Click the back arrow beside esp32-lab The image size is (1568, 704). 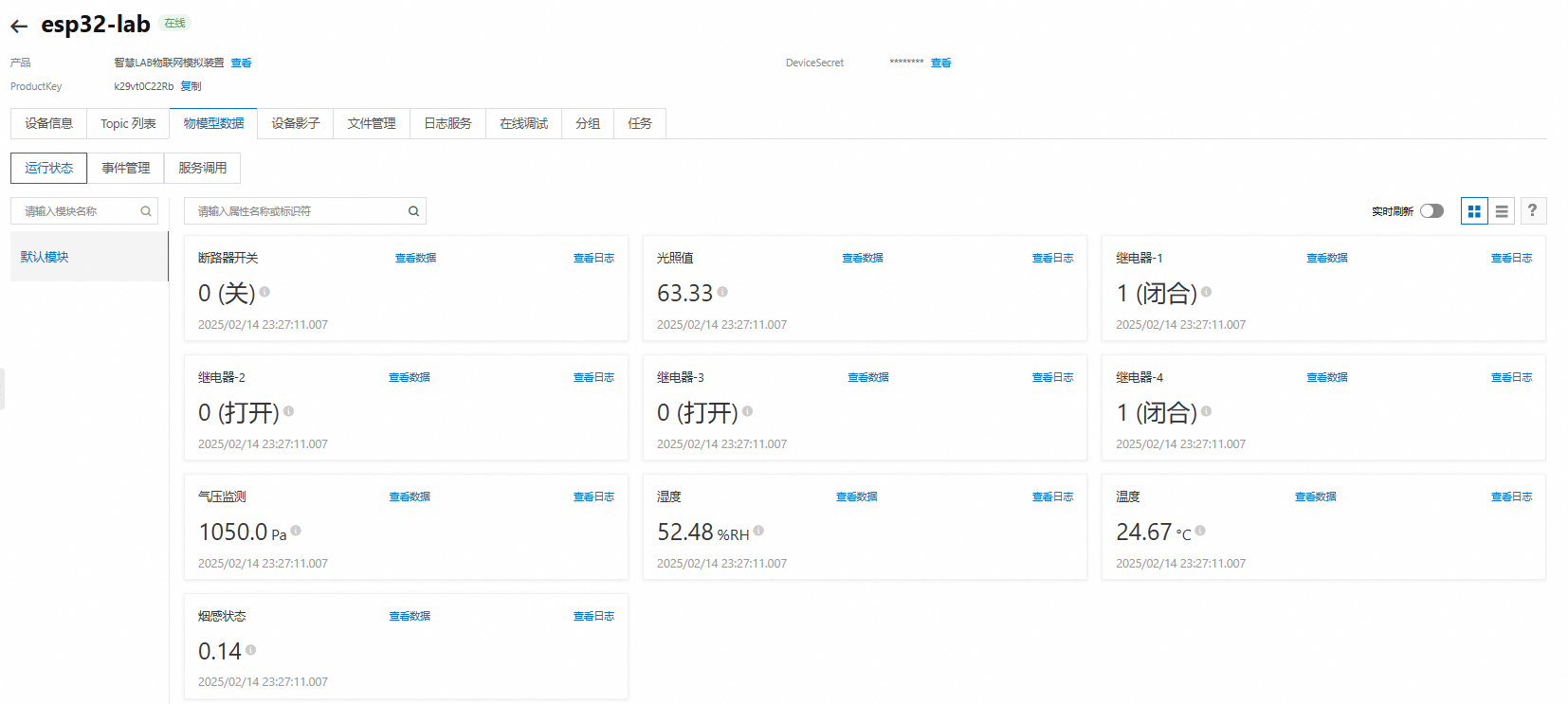pos(19,27)
